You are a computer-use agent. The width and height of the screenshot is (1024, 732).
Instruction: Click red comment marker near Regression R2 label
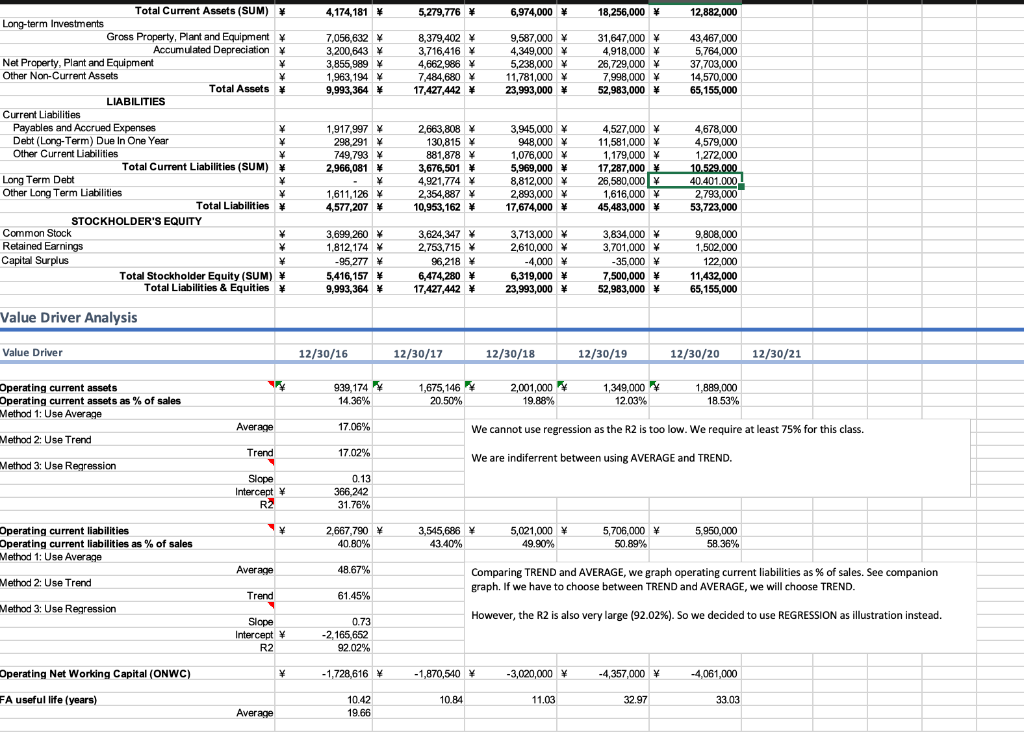(271, 501)
